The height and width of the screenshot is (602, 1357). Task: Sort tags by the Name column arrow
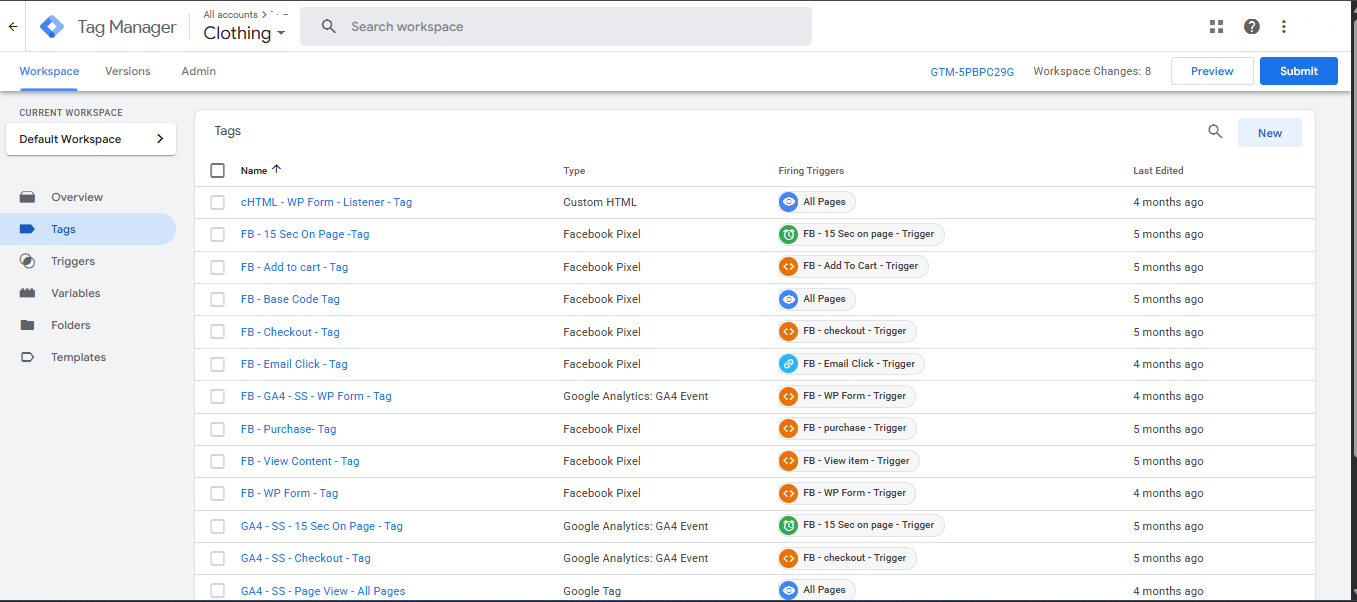[x=277, y=170]
